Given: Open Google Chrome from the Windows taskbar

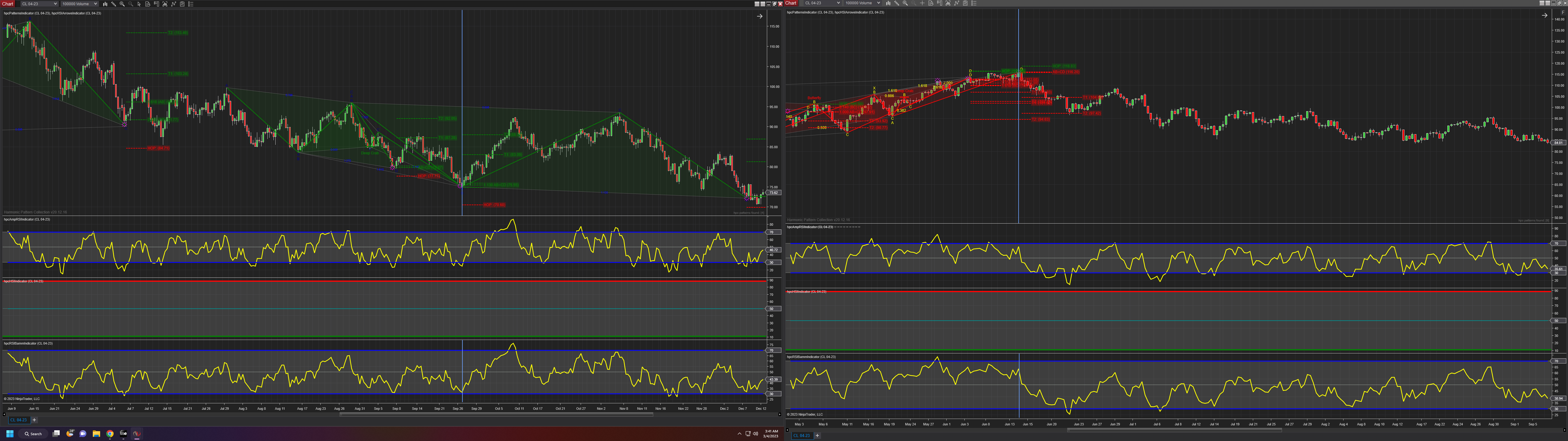Looking at the screenshot, I should click(110, 434).
